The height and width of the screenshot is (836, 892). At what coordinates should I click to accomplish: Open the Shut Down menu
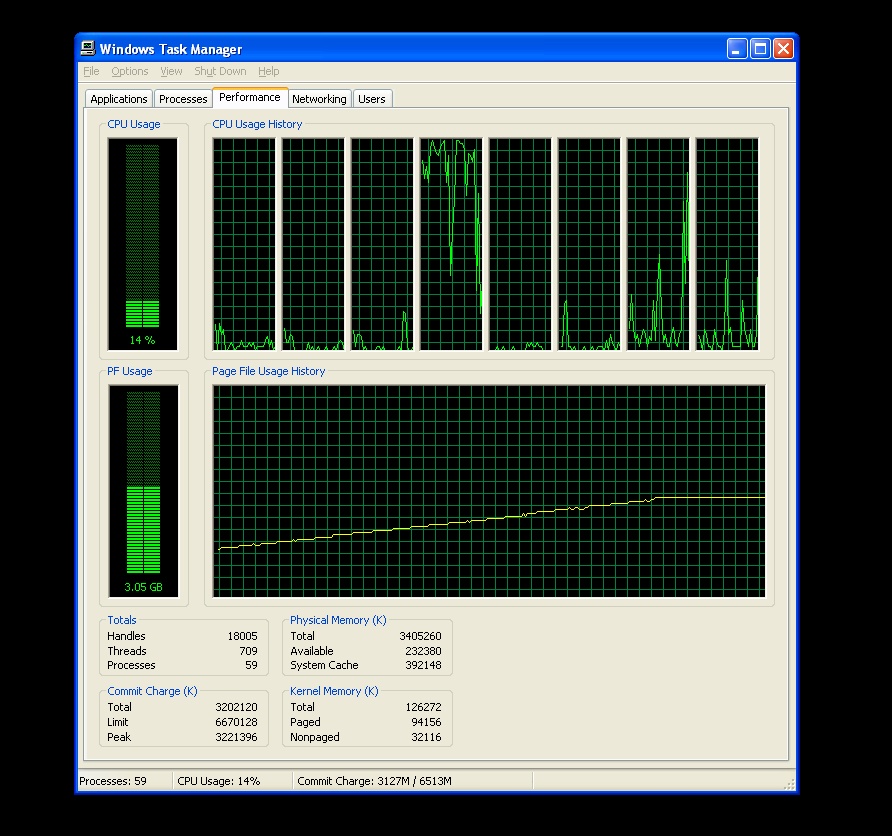coord(220,71)
